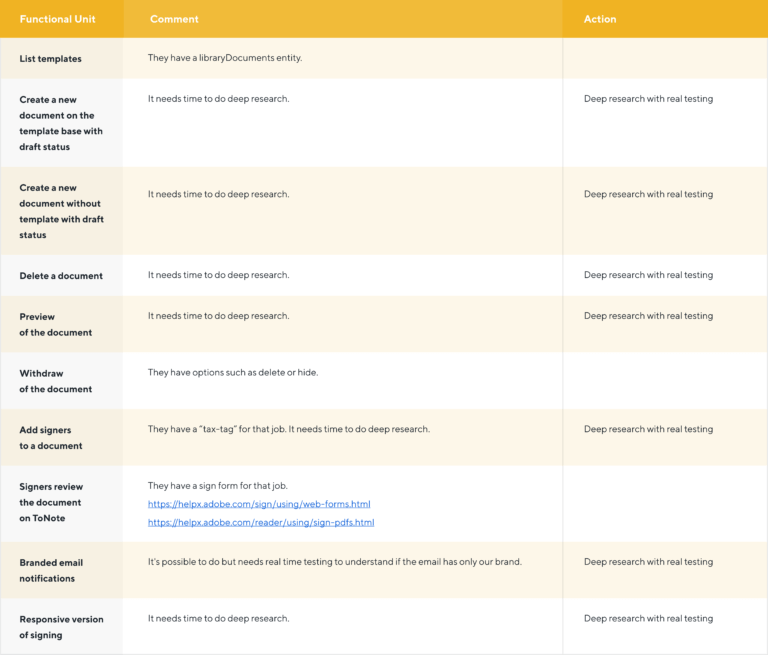Click the sign form comment text
The image size is (768, 655).
click(217, 486)
